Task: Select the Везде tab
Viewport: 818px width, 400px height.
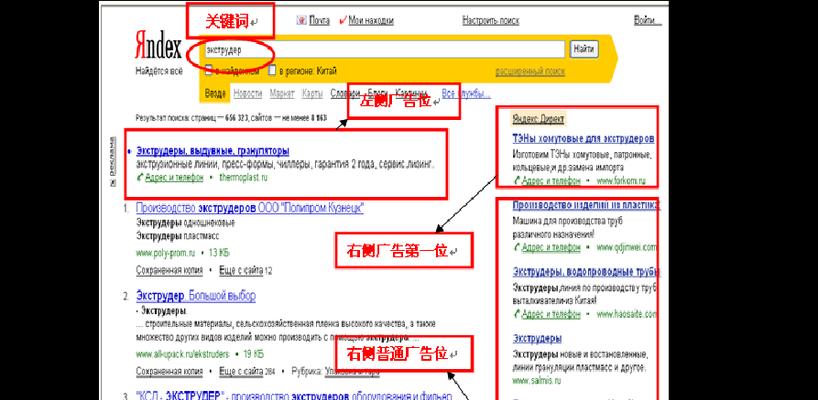Action: pos(215,94)
